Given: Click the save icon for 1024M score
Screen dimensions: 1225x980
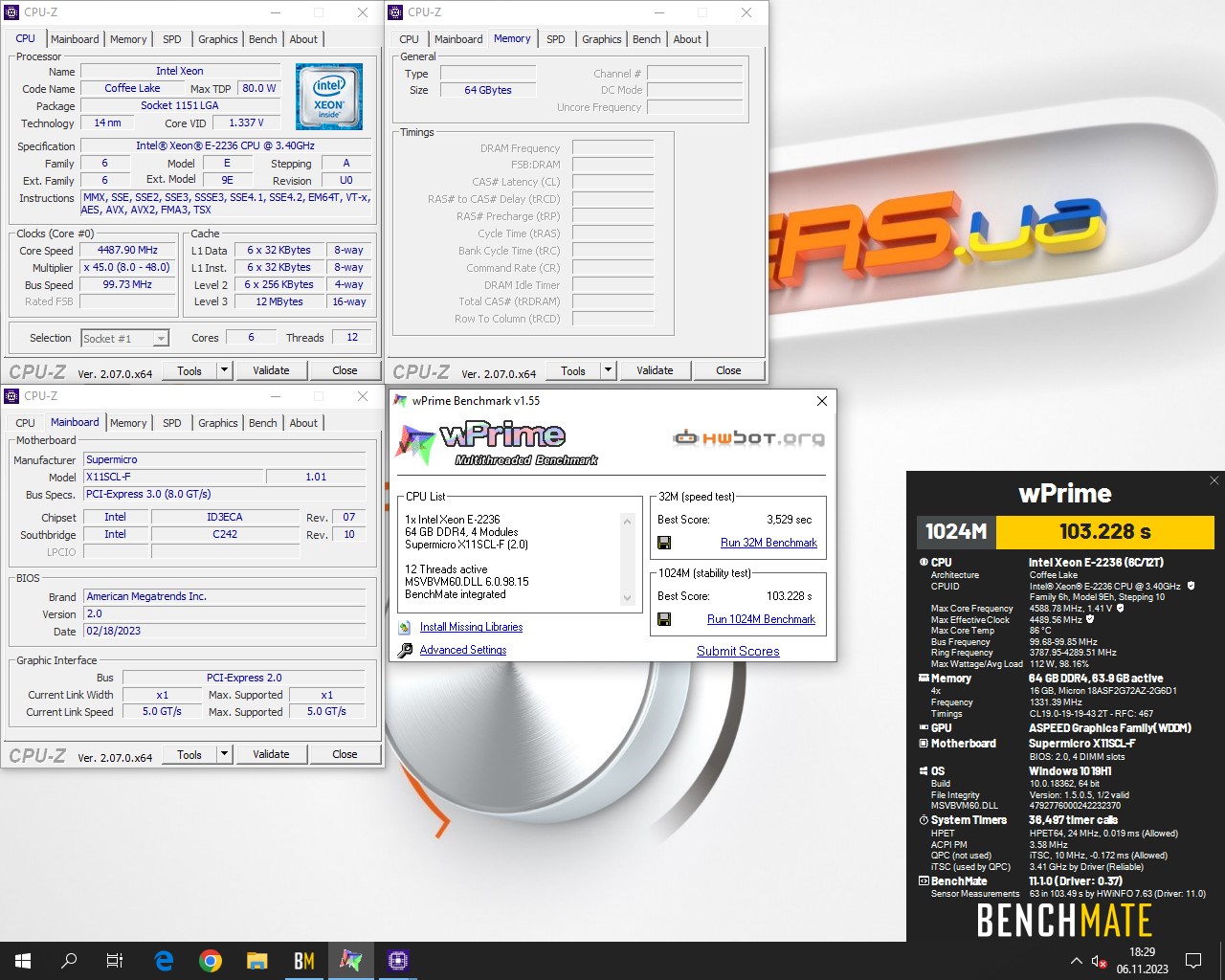Looking at the screenshot, I should (664, 619).
